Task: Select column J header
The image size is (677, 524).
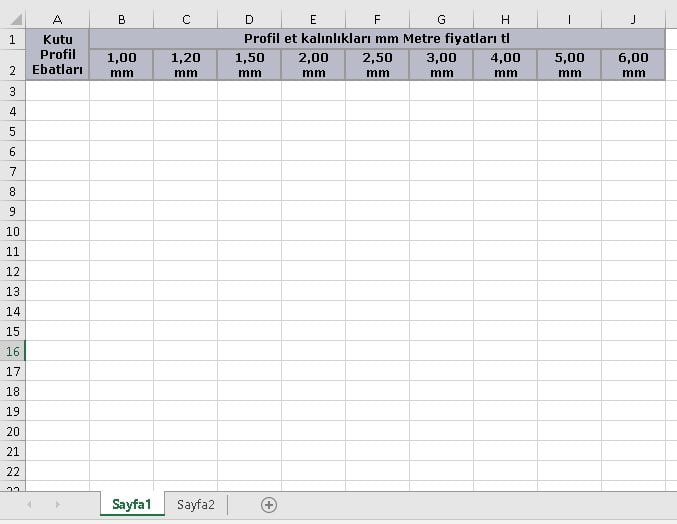Action: pos(633,19)
